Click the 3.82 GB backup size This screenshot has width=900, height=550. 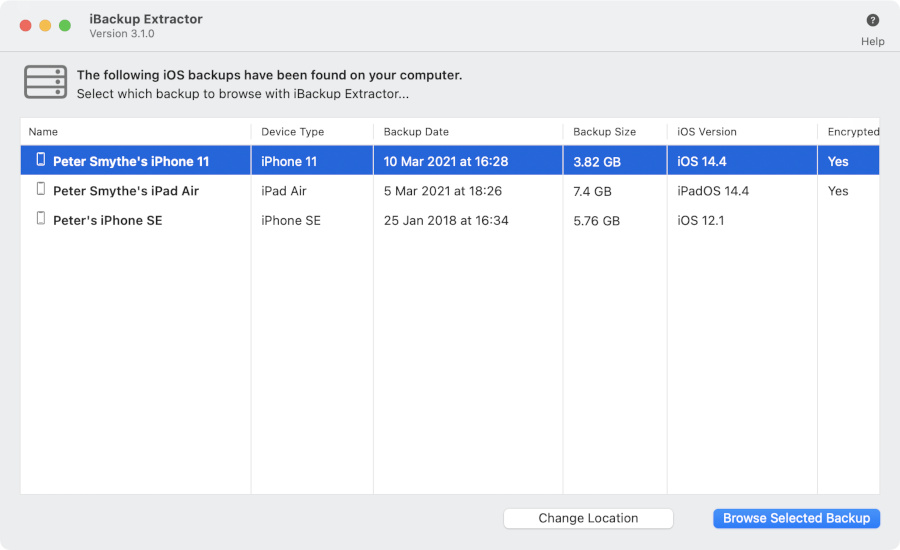(x=597, y=162)
